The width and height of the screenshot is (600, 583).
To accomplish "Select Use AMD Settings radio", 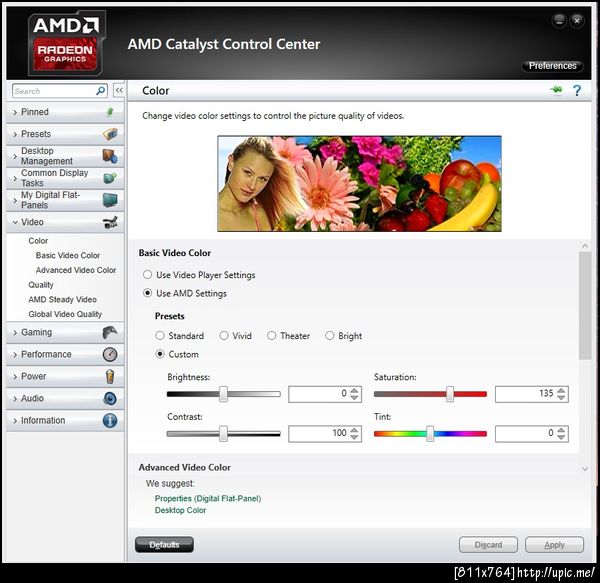I will pyautogui.click(x=147, y=293).
